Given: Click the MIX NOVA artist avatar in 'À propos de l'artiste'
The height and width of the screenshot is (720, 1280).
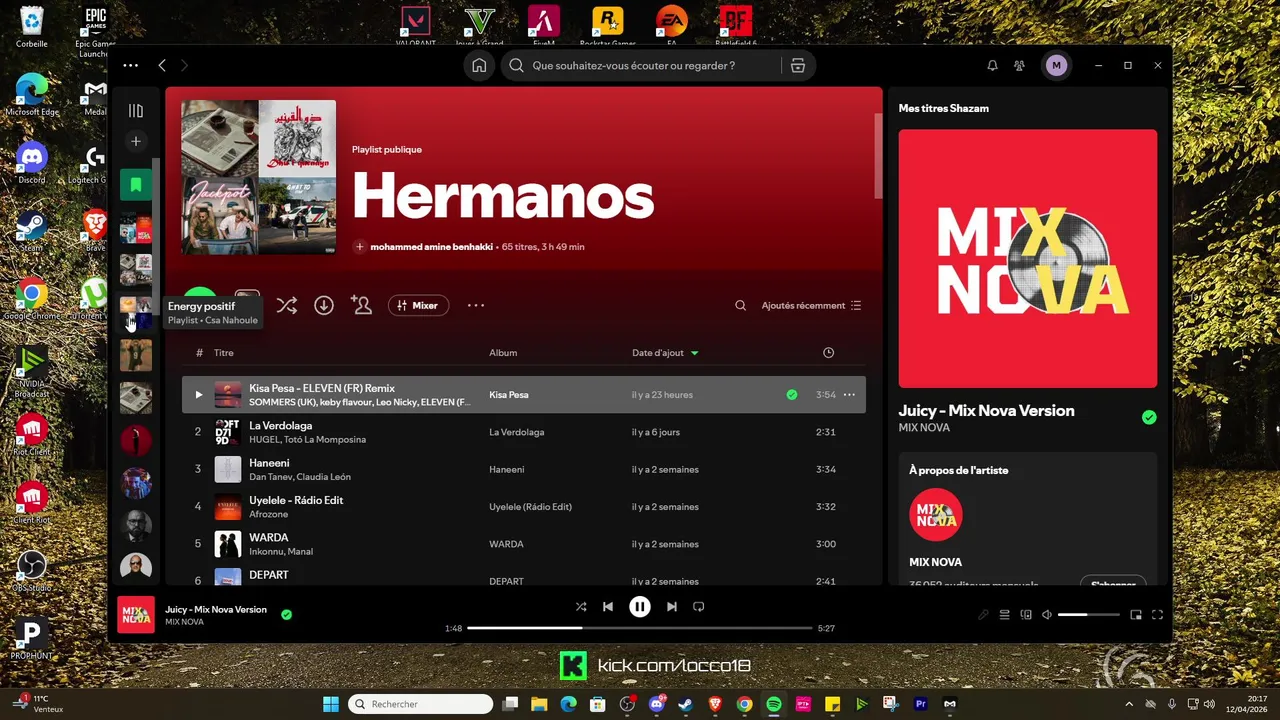Looking at the screenshot, I should pos(936,514).
